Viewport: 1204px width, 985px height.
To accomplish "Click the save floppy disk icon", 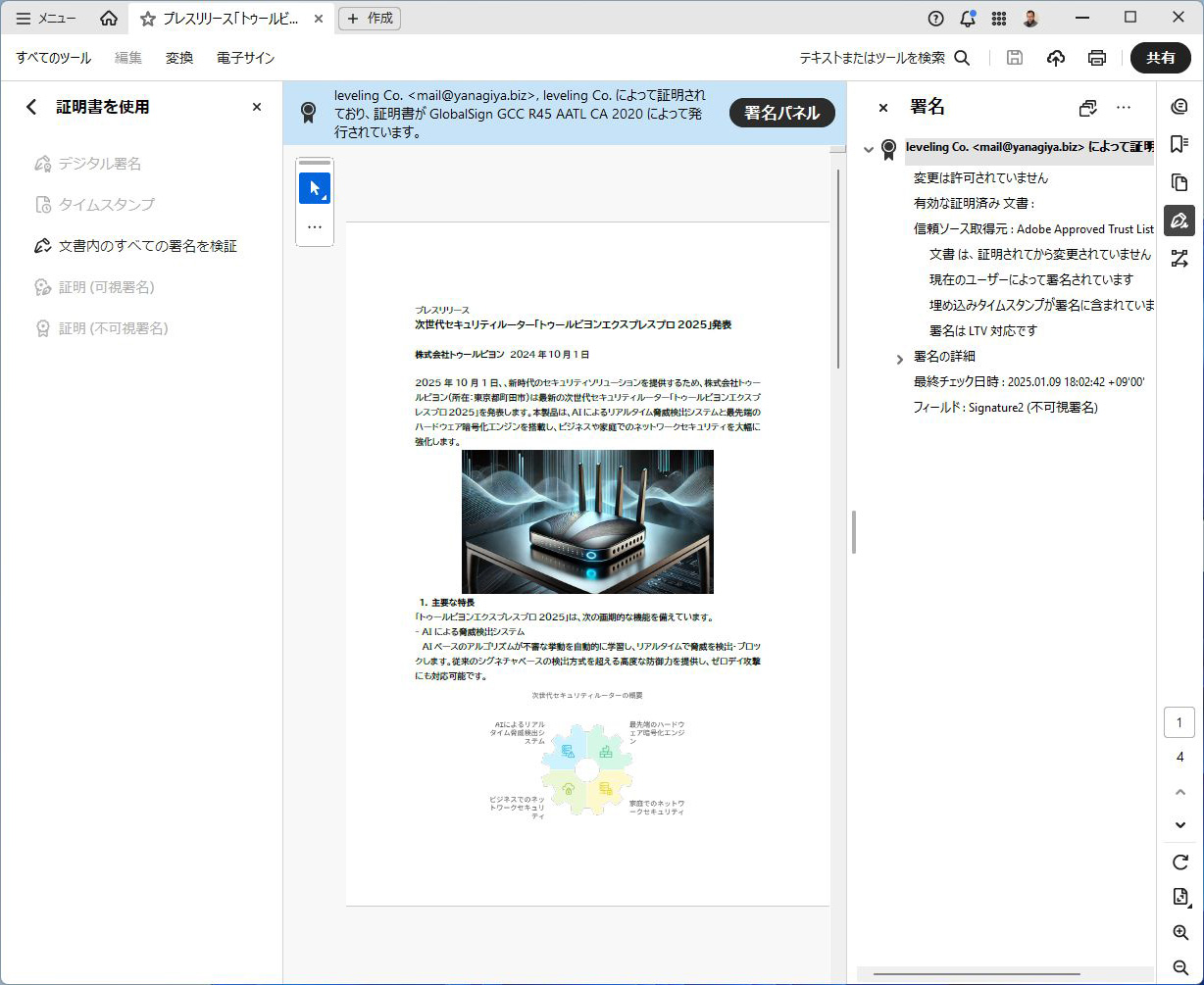I will coord(1015,58).
